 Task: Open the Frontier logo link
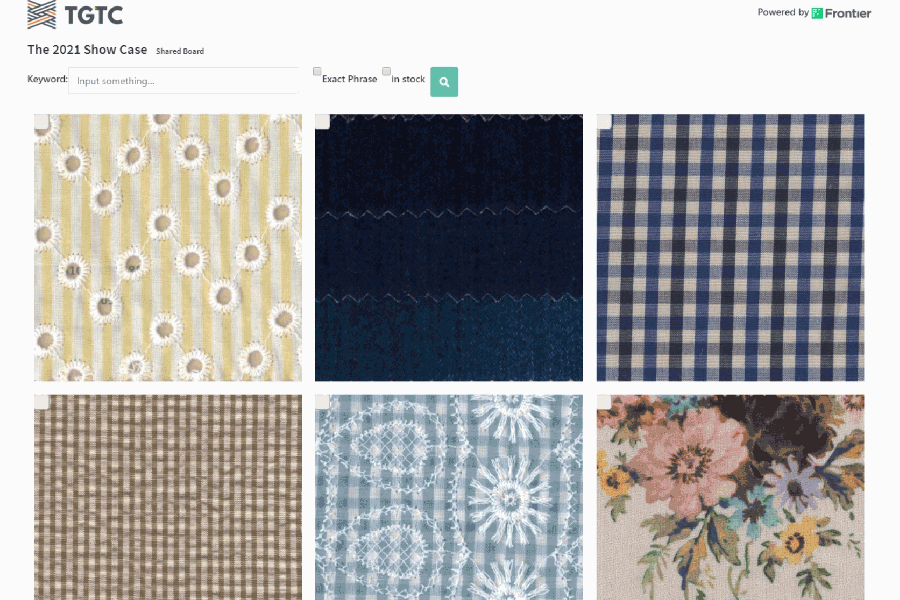[x=841, y=13]
